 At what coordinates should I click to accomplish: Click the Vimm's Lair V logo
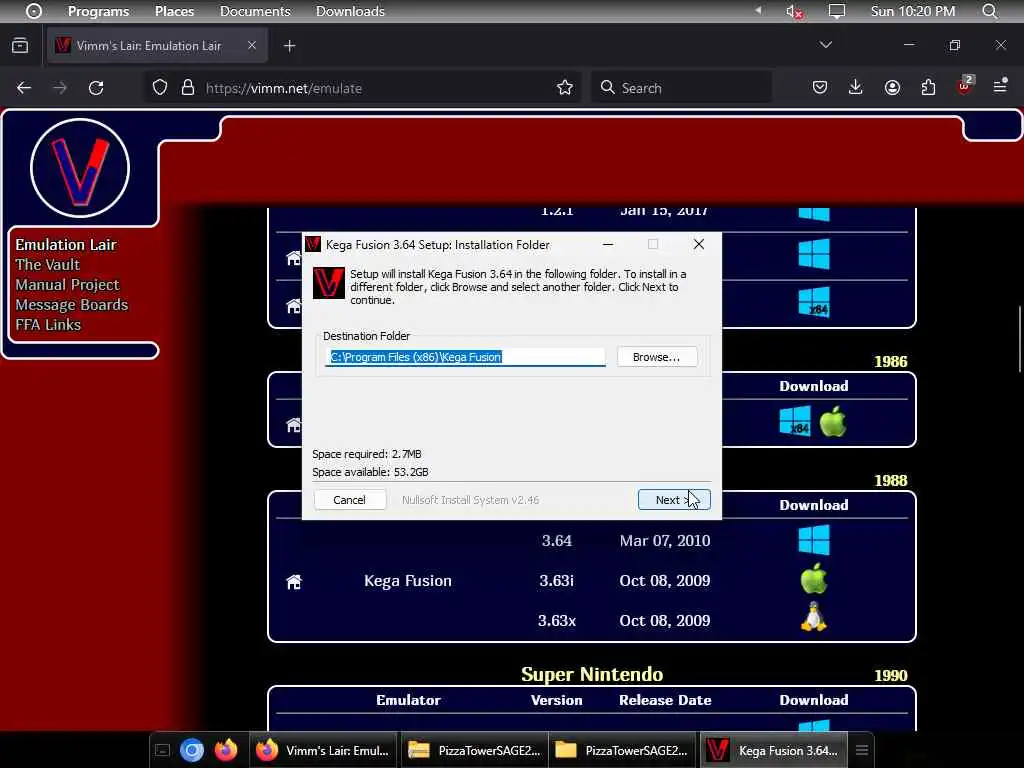pyautogui.click(x=80, y=168)
